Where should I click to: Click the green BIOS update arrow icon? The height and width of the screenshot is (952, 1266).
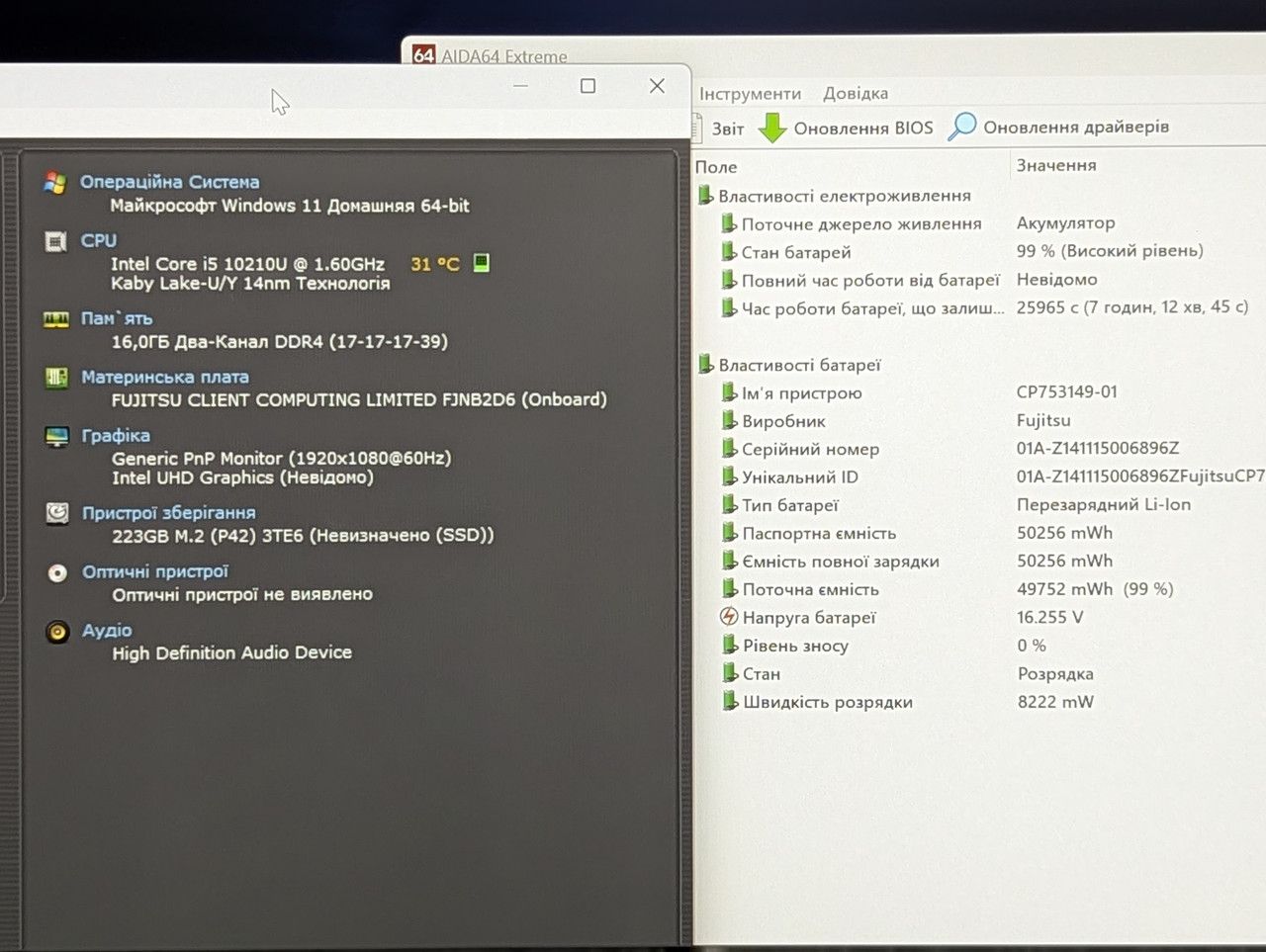pos(772,128)
